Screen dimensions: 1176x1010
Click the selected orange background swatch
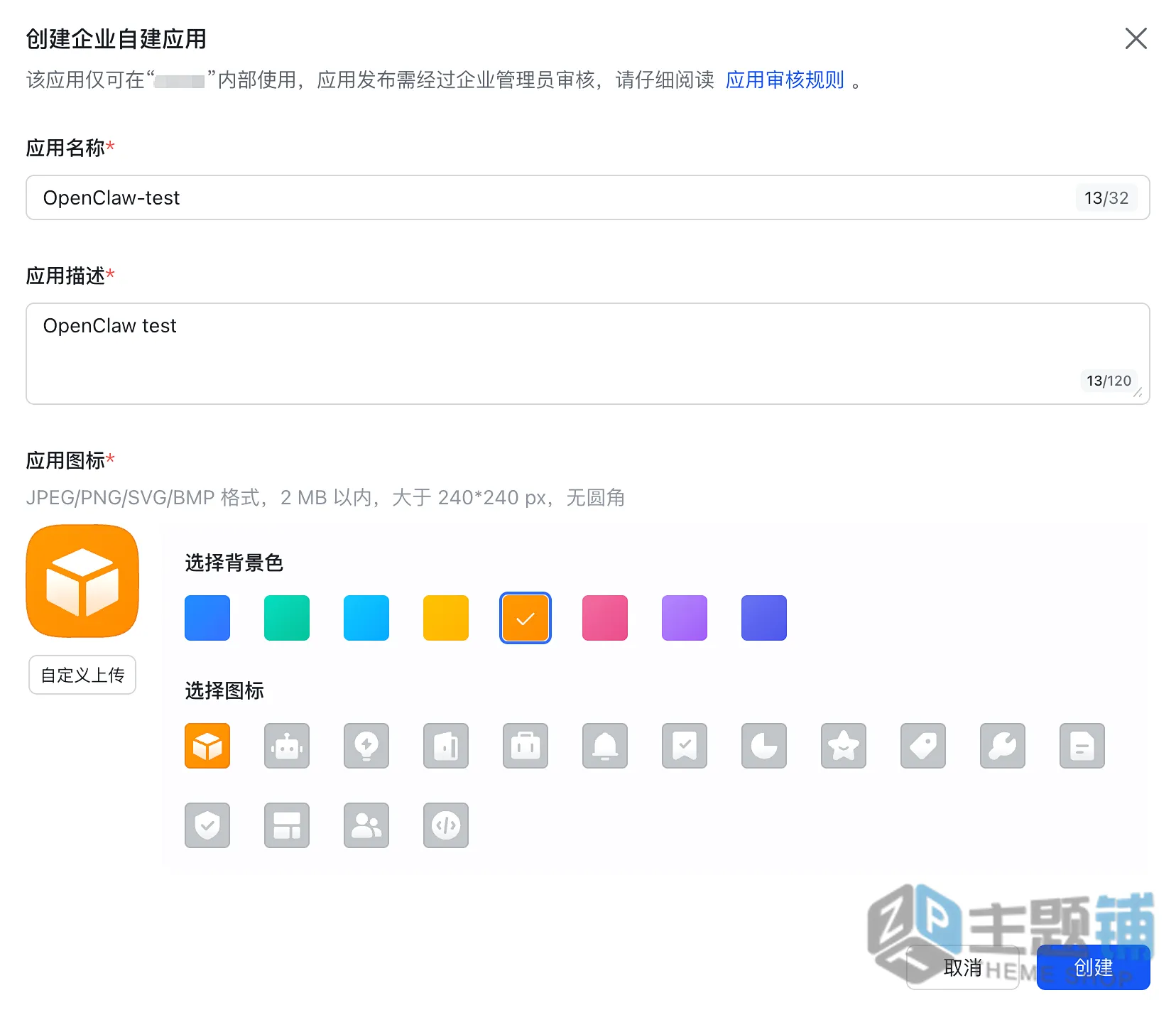pyautogui.click(x=526, y=618)
